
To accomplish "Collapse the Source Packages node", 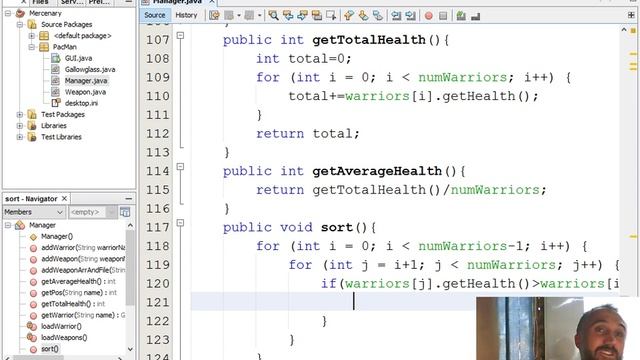I will click(x=20, y=24).
